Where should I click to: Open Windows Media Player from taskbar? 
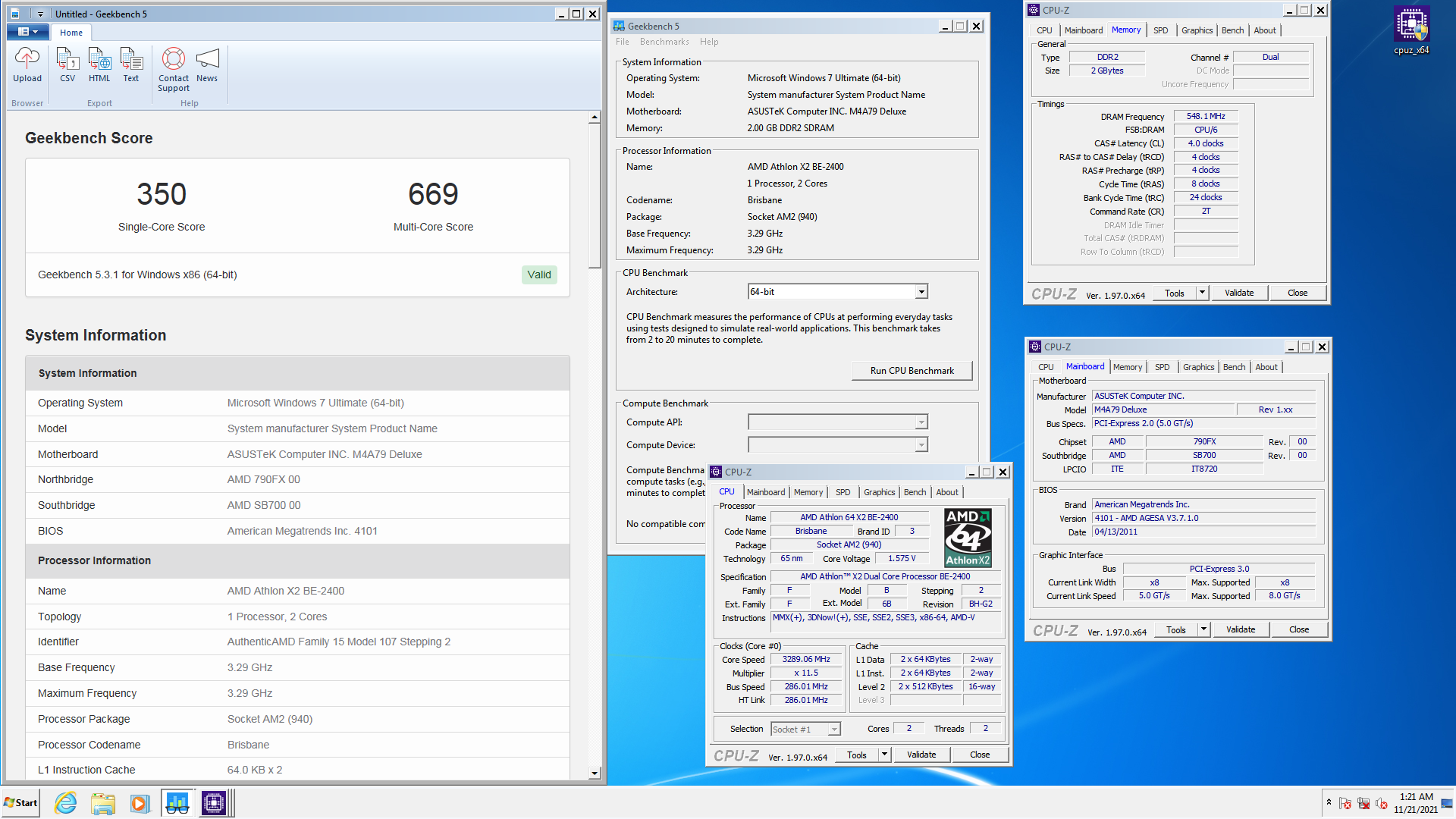[x=140, y=803]
